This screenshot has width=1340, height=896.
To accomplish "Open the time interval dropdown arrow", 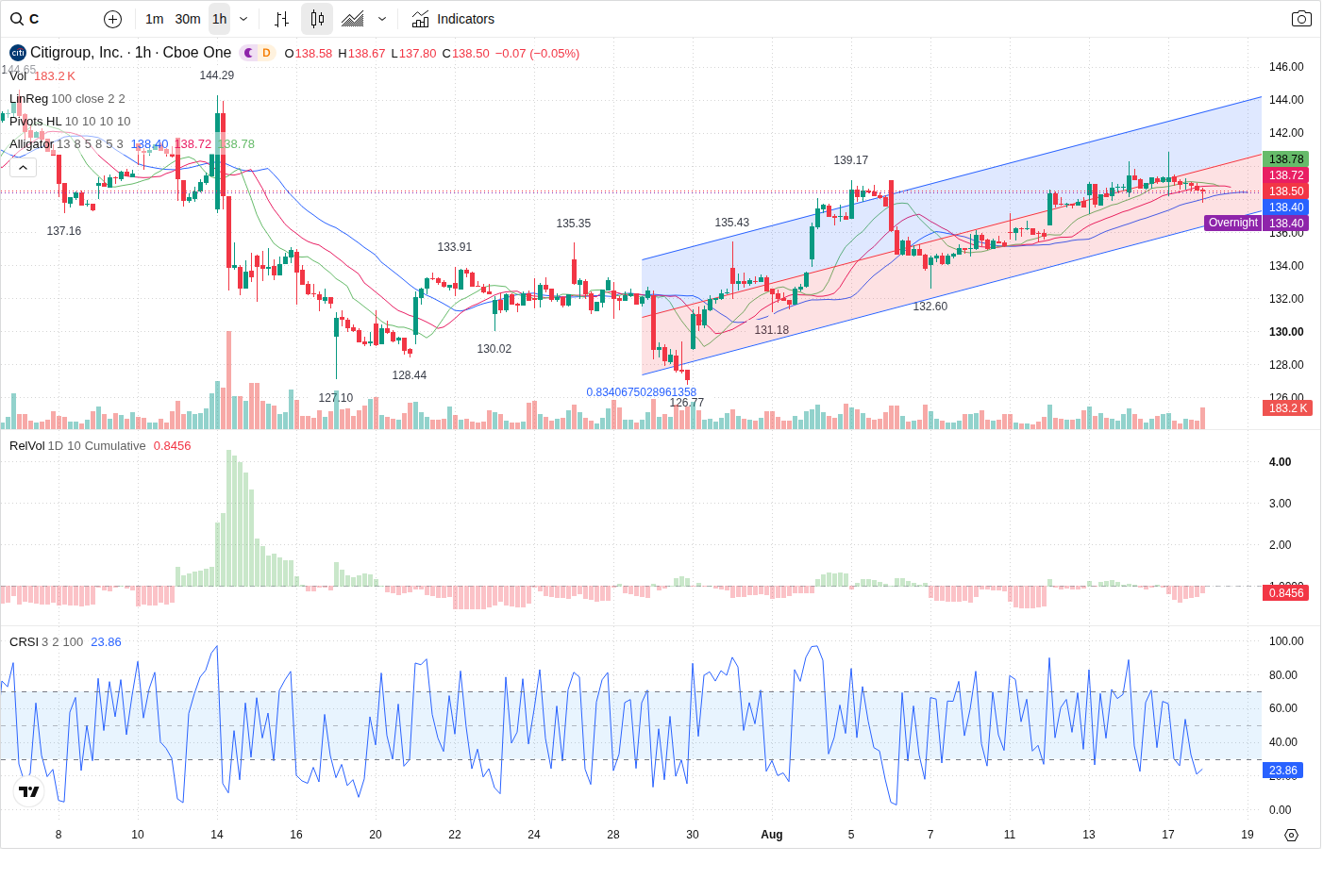I will point(243,19).
